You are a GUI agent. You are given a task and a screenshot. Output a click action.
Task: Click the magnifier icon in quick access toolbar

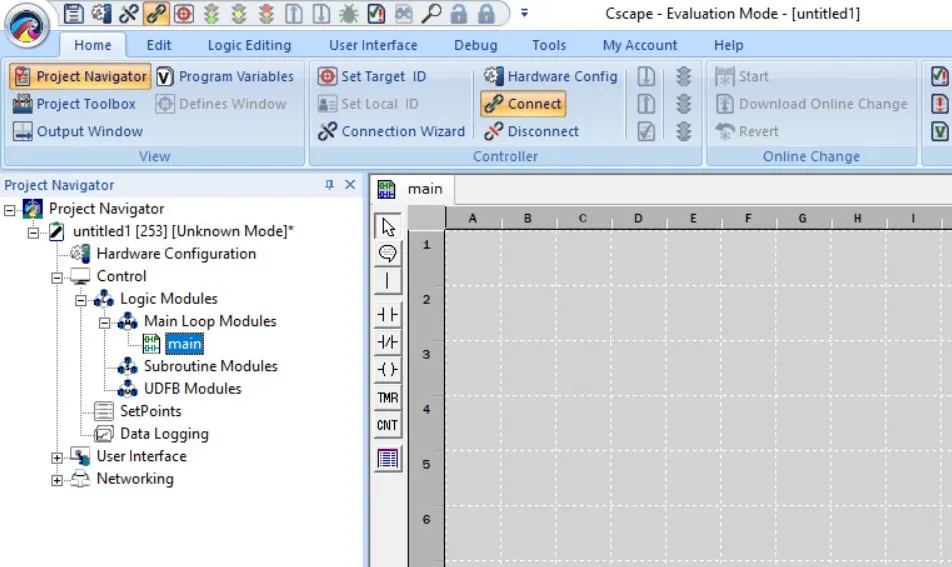[431, 14]
